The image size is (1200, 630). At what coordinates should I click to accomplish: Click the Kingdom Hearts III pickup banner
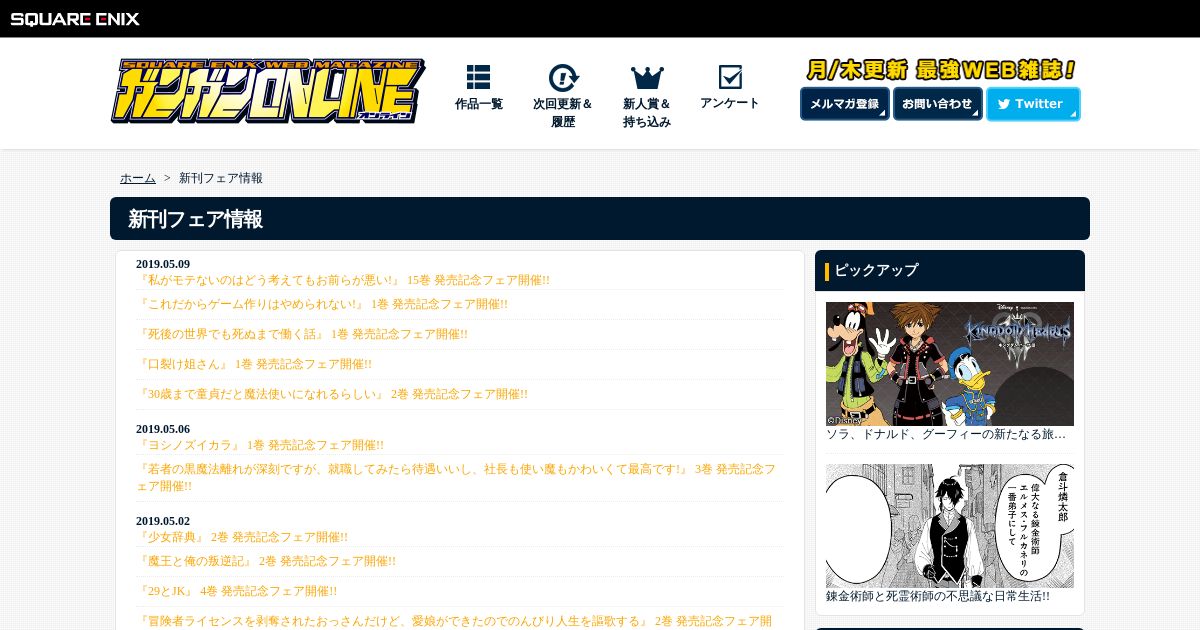tap(950, 364)
